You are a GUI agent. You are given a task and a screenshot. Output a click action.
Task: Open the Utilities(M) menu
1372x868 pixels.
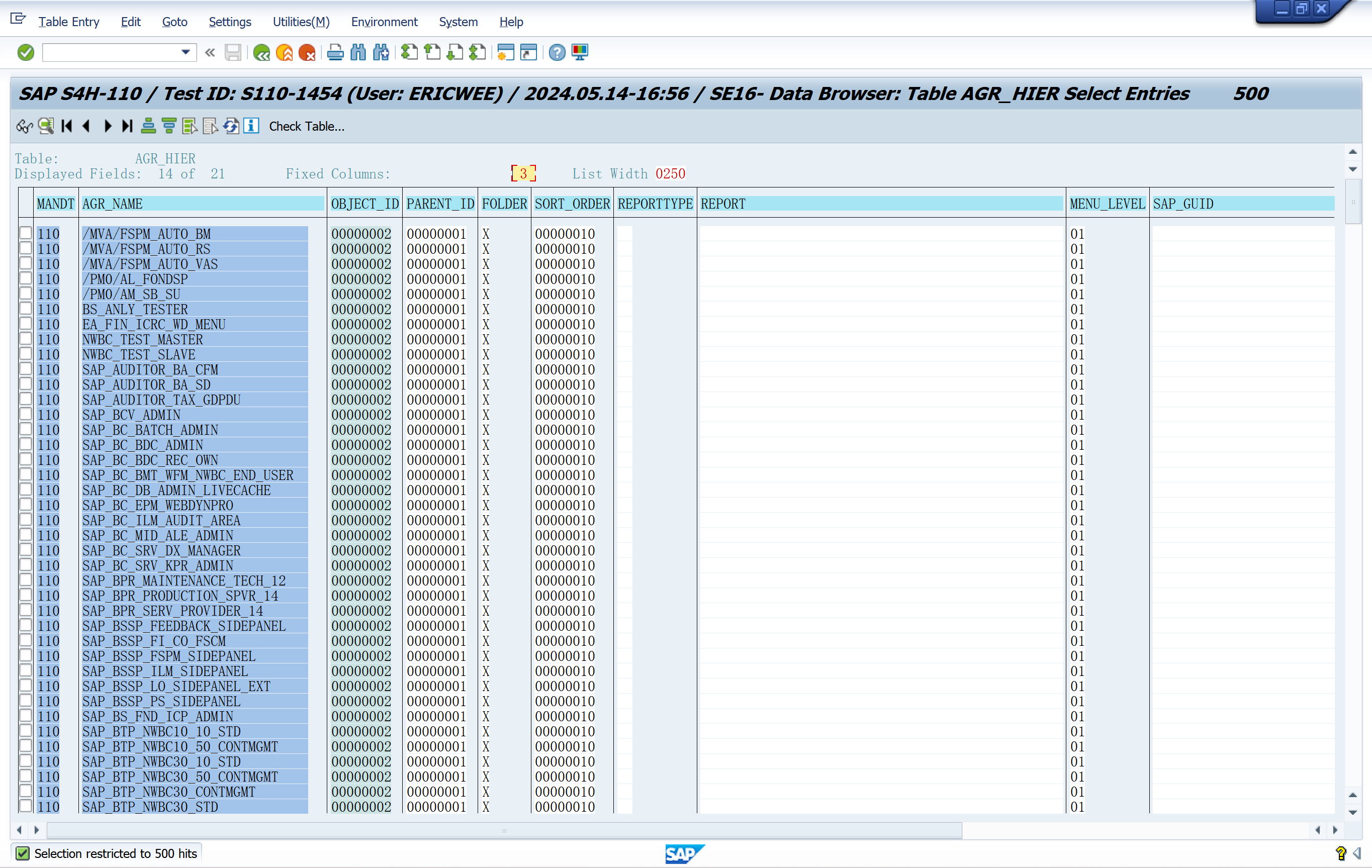[301, 22]
